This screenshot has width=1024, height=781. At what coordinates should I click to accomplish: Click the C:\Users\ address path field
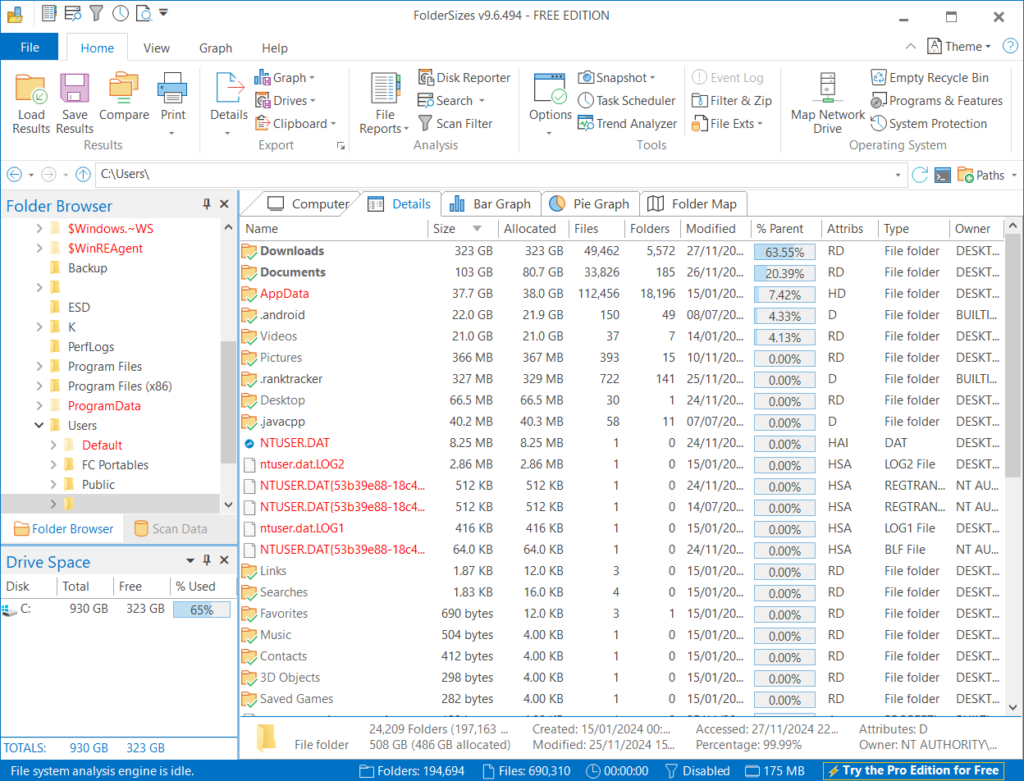pyautogui.click(x=495, y=174)
